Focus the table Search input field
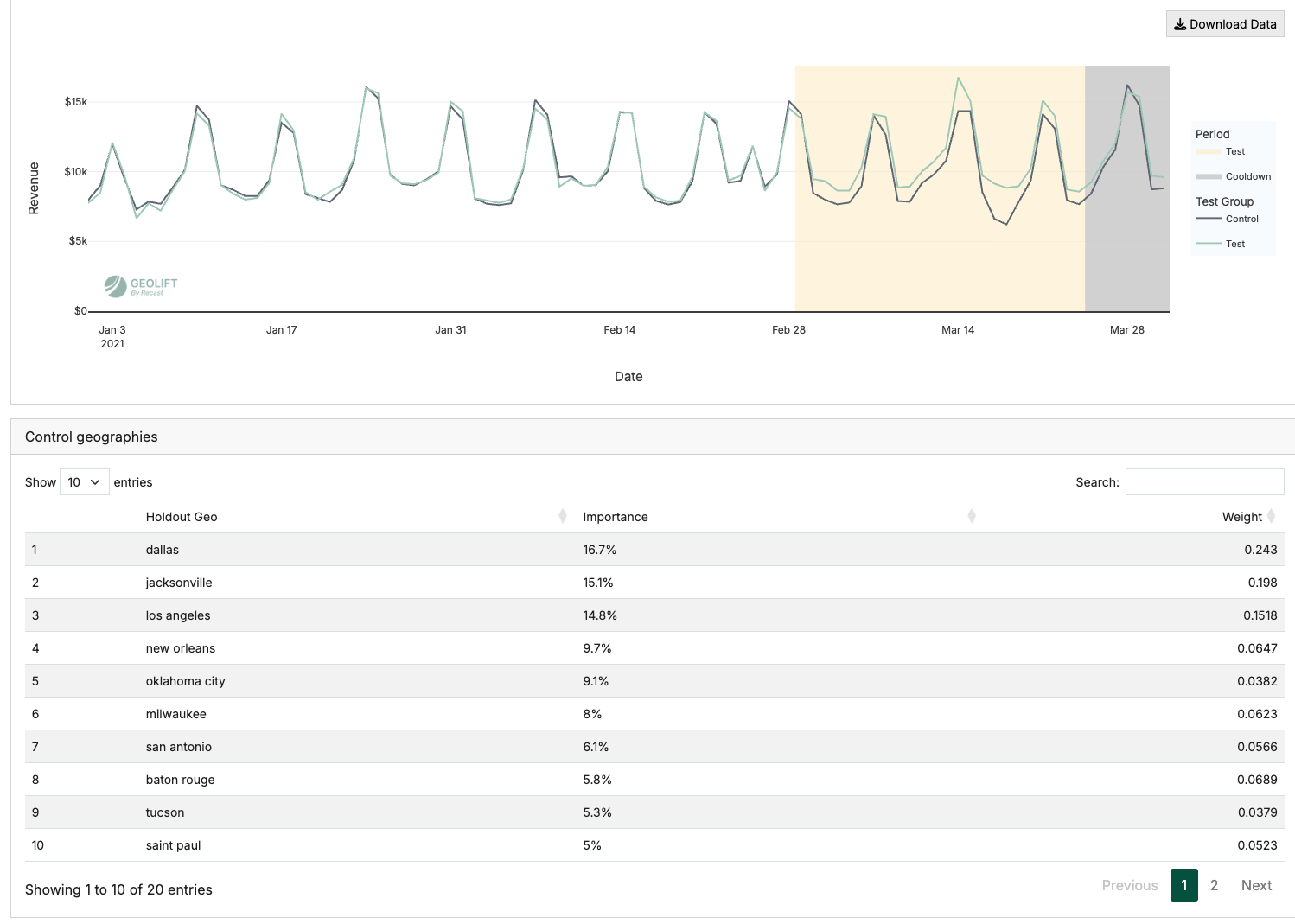Viewport: 1295px width, 924px height. tap(1204, 482)
